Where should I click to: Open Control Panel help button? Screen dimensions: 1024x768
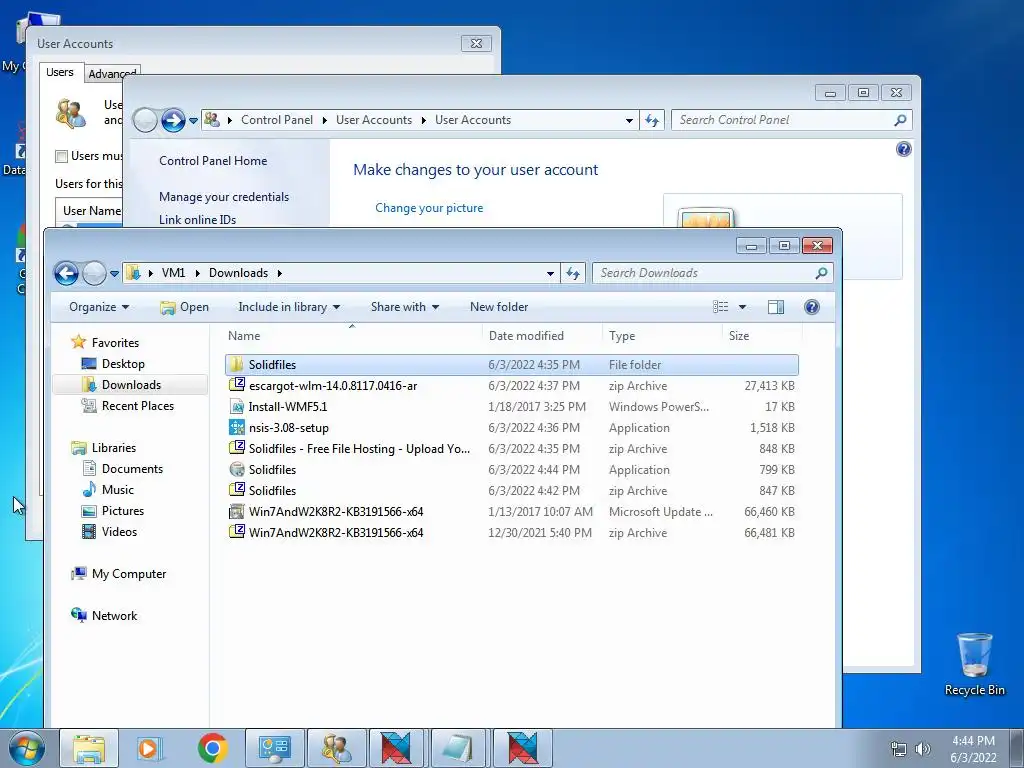pyautogui.click(x=903, y=149)
